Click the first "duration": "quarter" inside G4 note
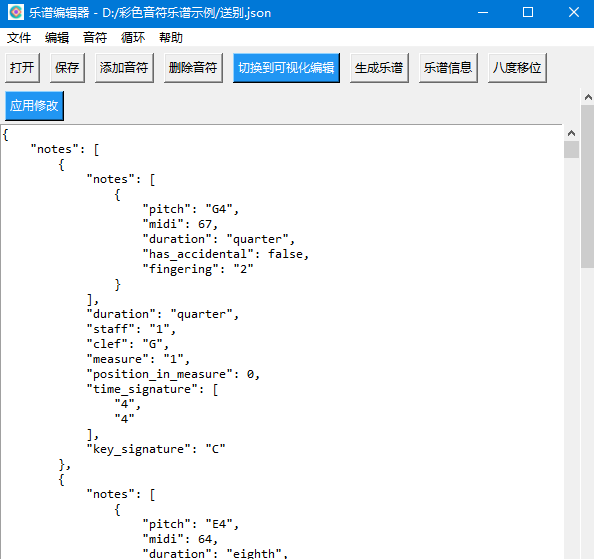594x559 pixels. (x=219, y=239)
